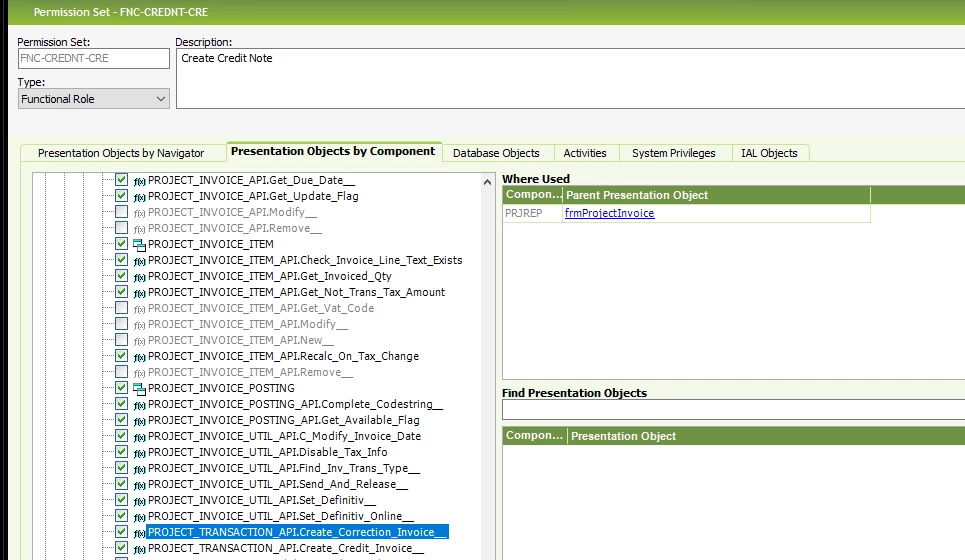Click the Parent Presentation Object column header
Image resolution: width=965 pixels, height=560 pixels.
pos(715,195)
